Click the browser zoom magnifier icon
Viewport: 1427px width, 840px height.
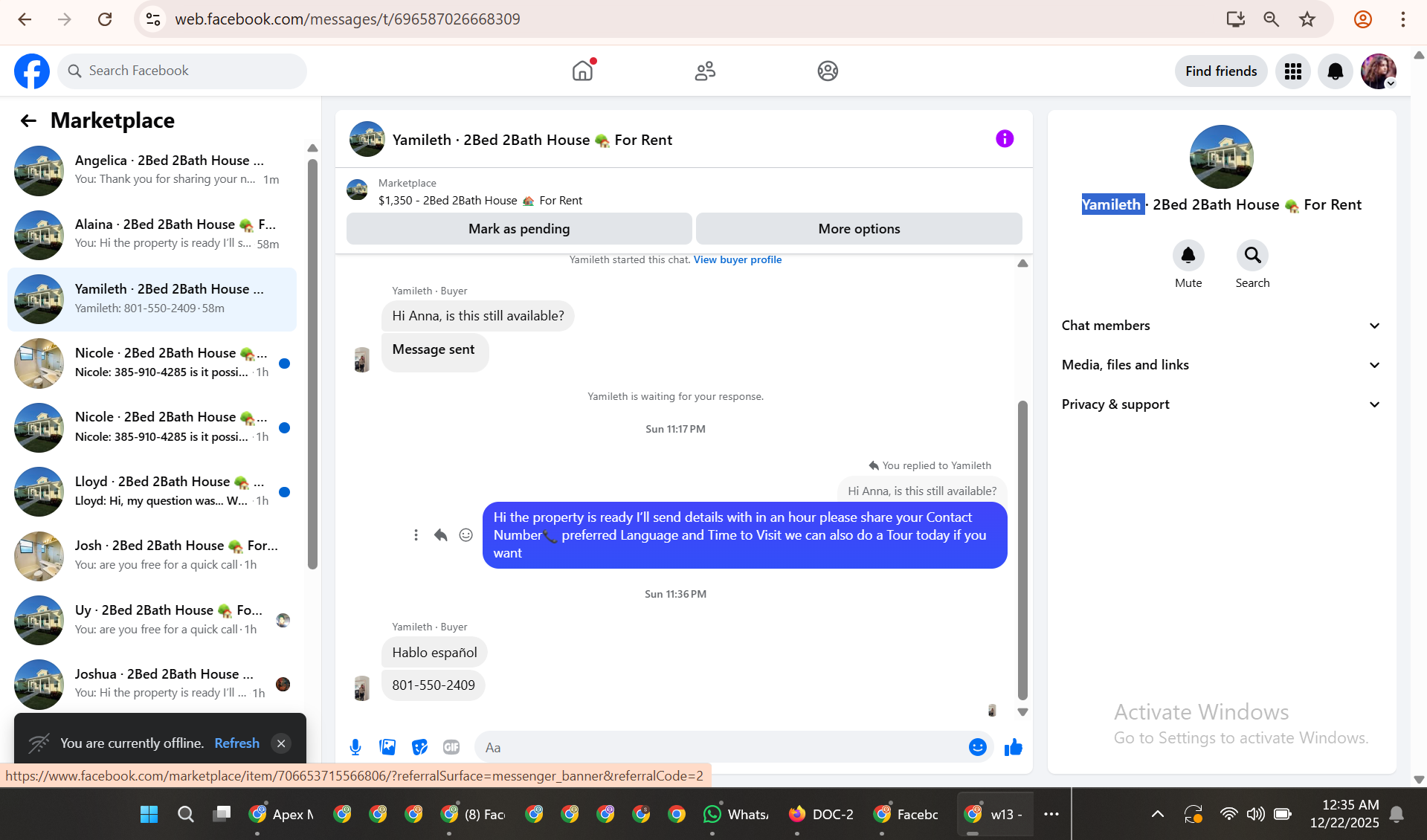coord(1272,19)
